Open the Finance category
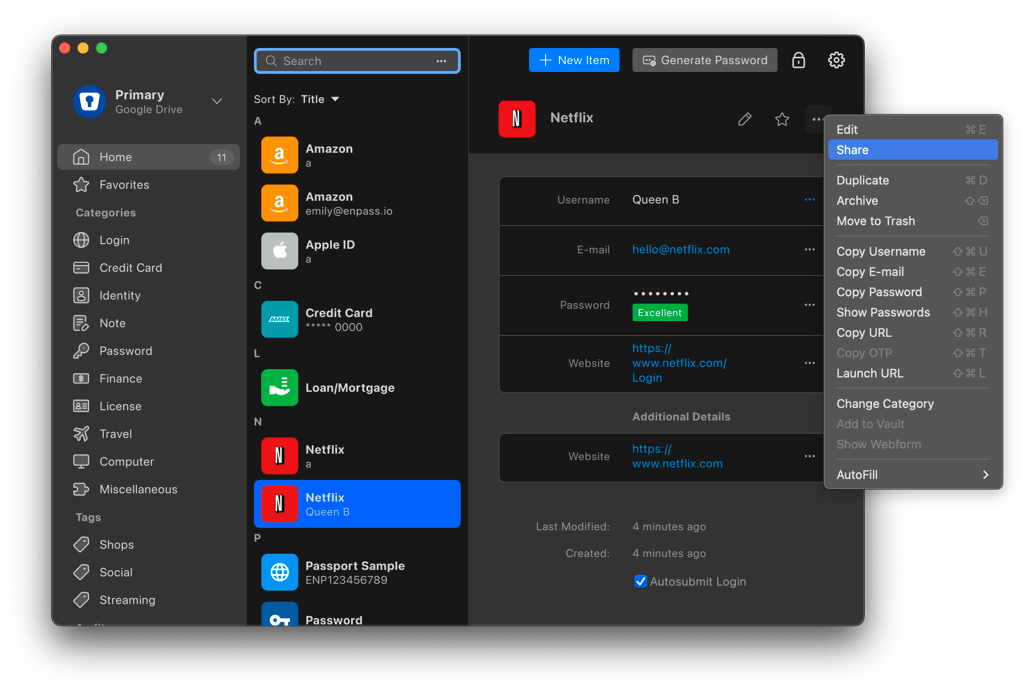 [x=149, y=379]
